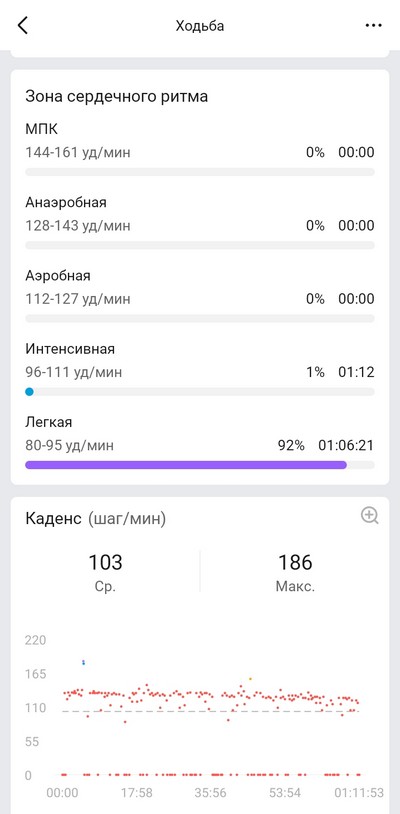Screen dimensions: 400x814
Task: Tap the МПК zone progress bar
Action: click(x=200, y=172)
